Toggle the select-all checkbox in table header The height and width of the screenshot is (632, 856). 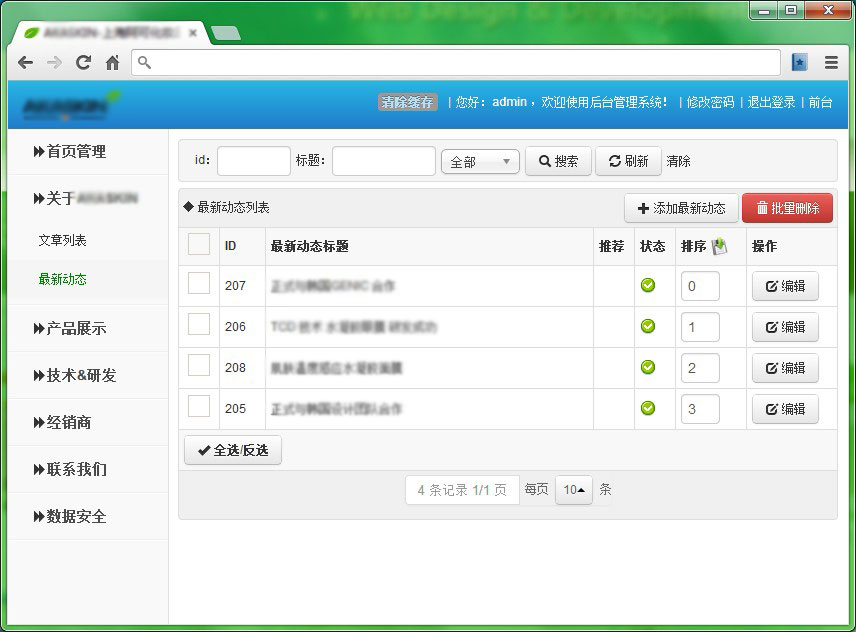click(199, 245)
